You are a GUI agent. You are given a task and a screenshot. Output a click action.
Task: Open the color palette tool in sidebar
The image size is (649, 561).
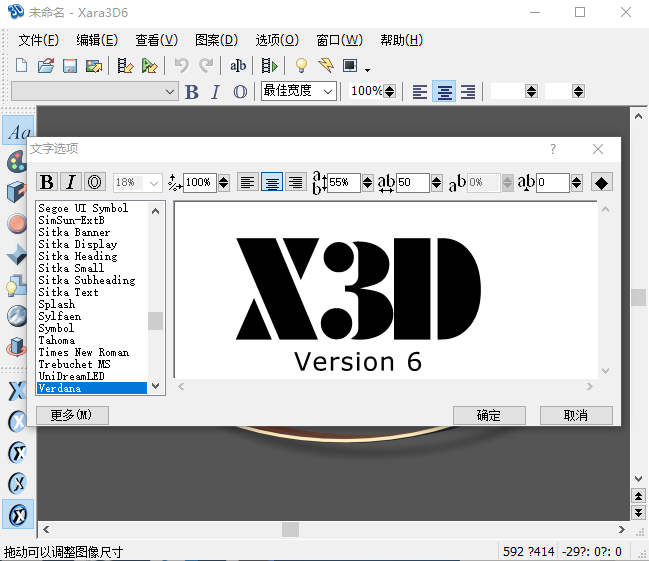point(17,162)
